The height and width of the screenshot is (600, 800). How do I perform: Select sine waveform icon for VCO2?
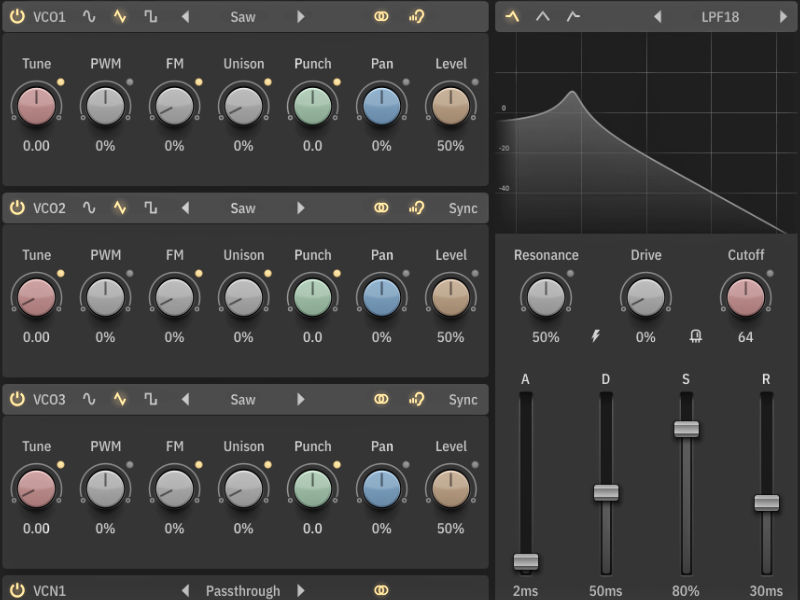click(89, 208)
